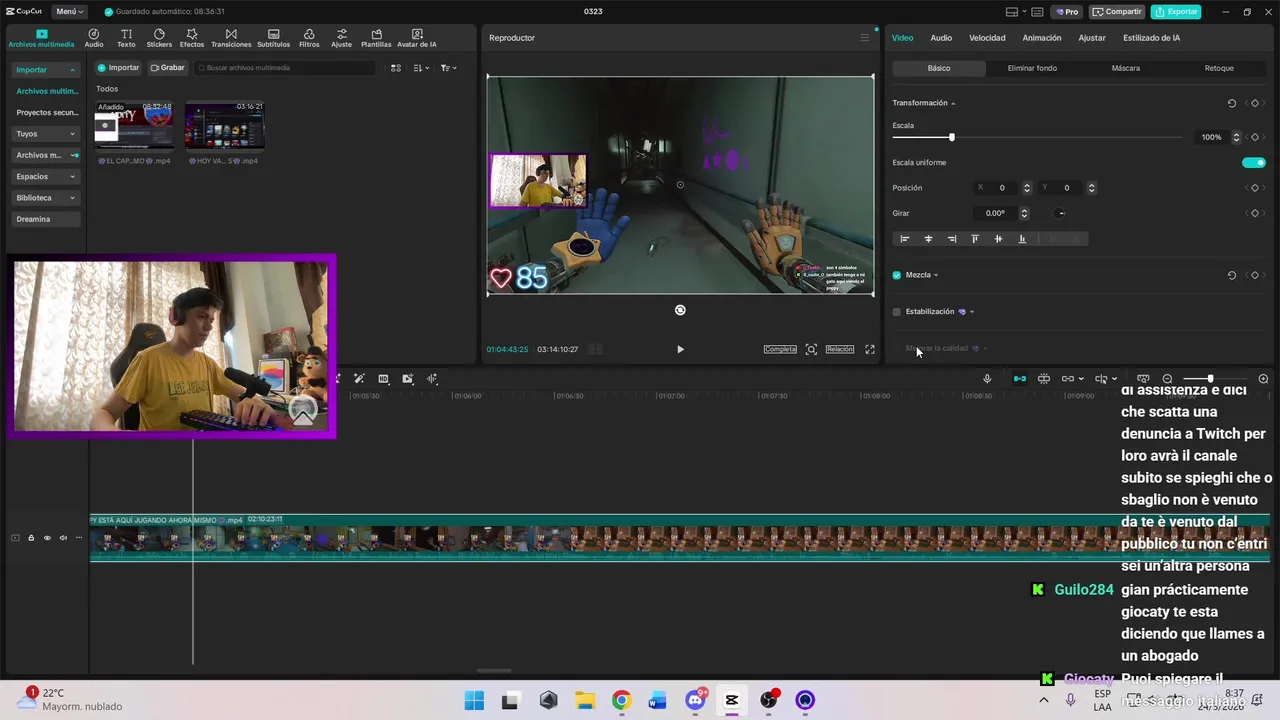The width and height of the screenshot is (1280, 720).
Task: Toggle Escala uniforme switch
Action: pyautogui.click(x=1253, y=162)
